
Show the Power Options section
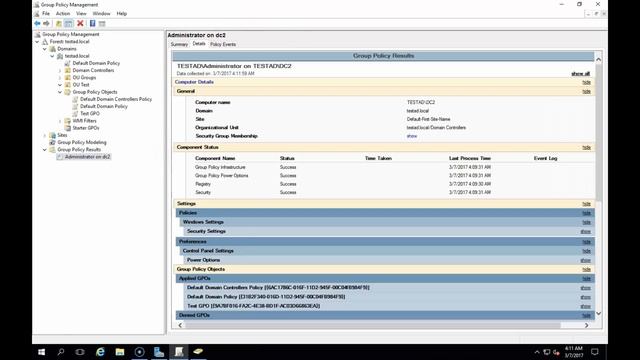point(586,260)
